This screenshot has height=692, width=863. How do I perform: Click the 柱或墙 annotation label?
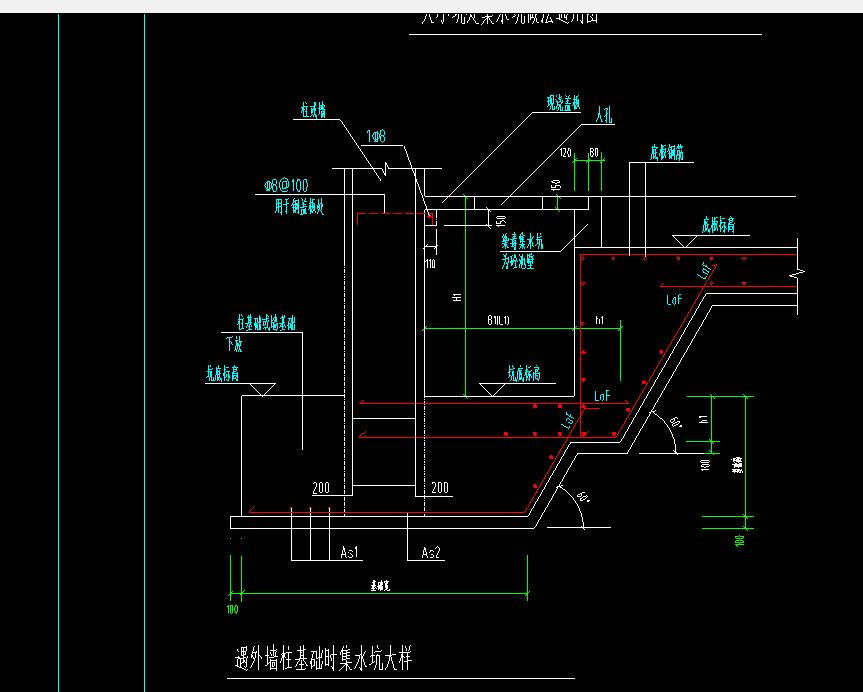click(313, 110)
